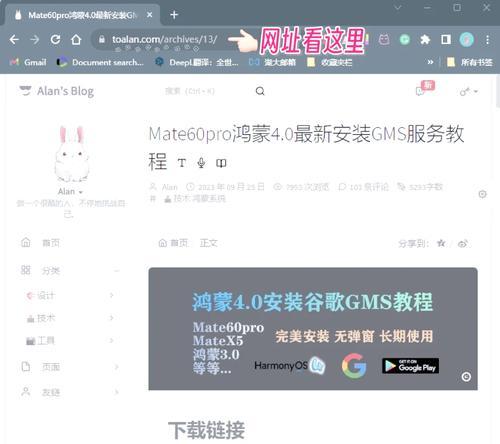500x444 pixels.
Task: Click the 下载链接 heading
Action: pyautogui.click(x=206, y=430)
